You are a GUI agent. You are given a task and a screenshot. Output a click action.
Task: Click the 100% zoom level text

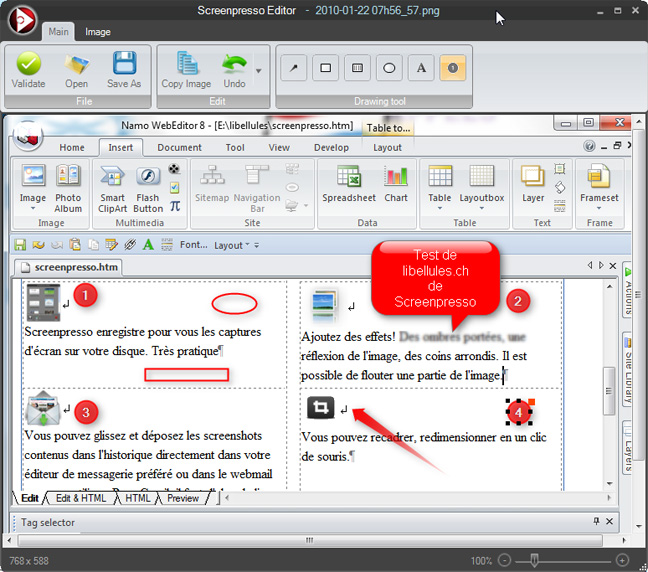(481, 561)
